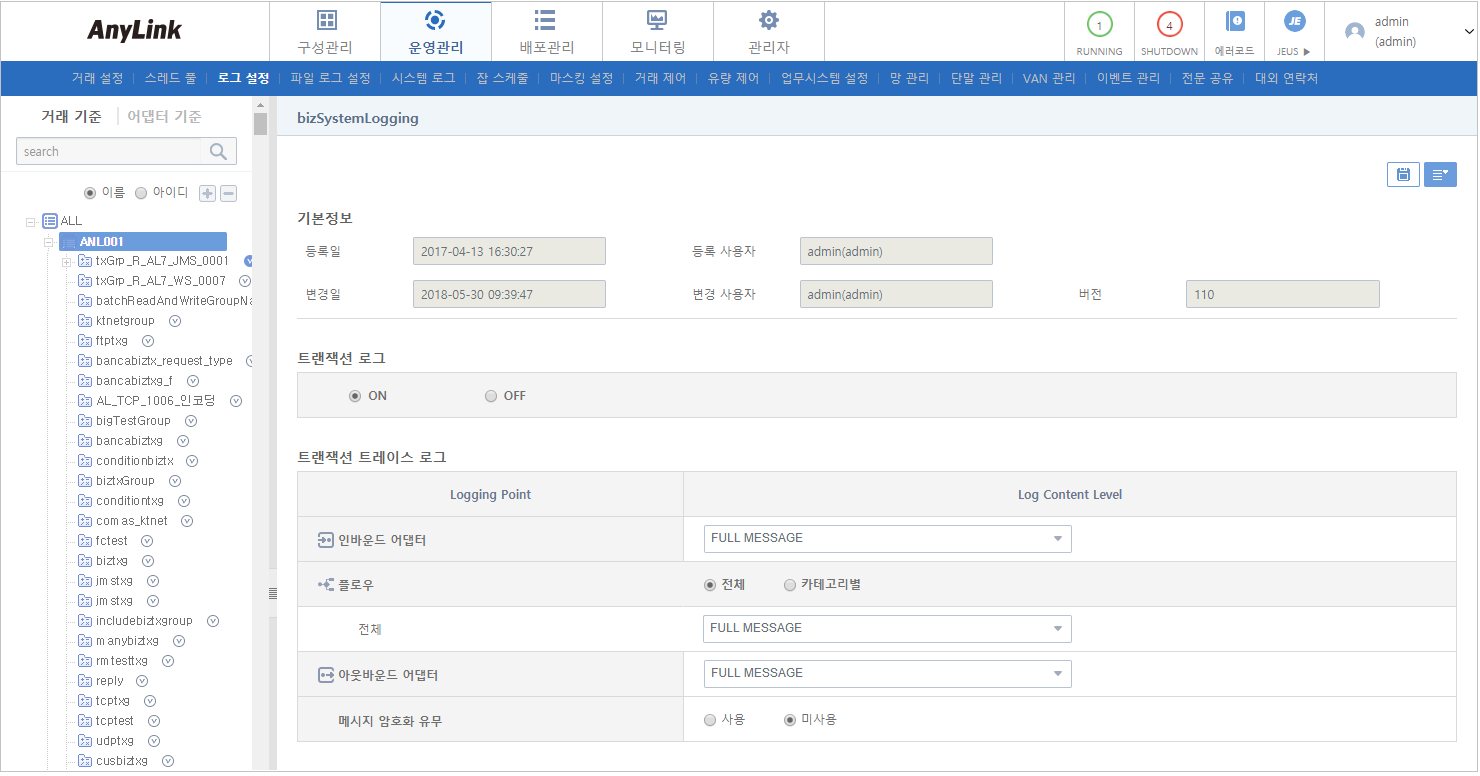Open dropdown arrow next to cusbiztxg
Viewport: 1480px width, 776px height.
(x=168, y=761)
